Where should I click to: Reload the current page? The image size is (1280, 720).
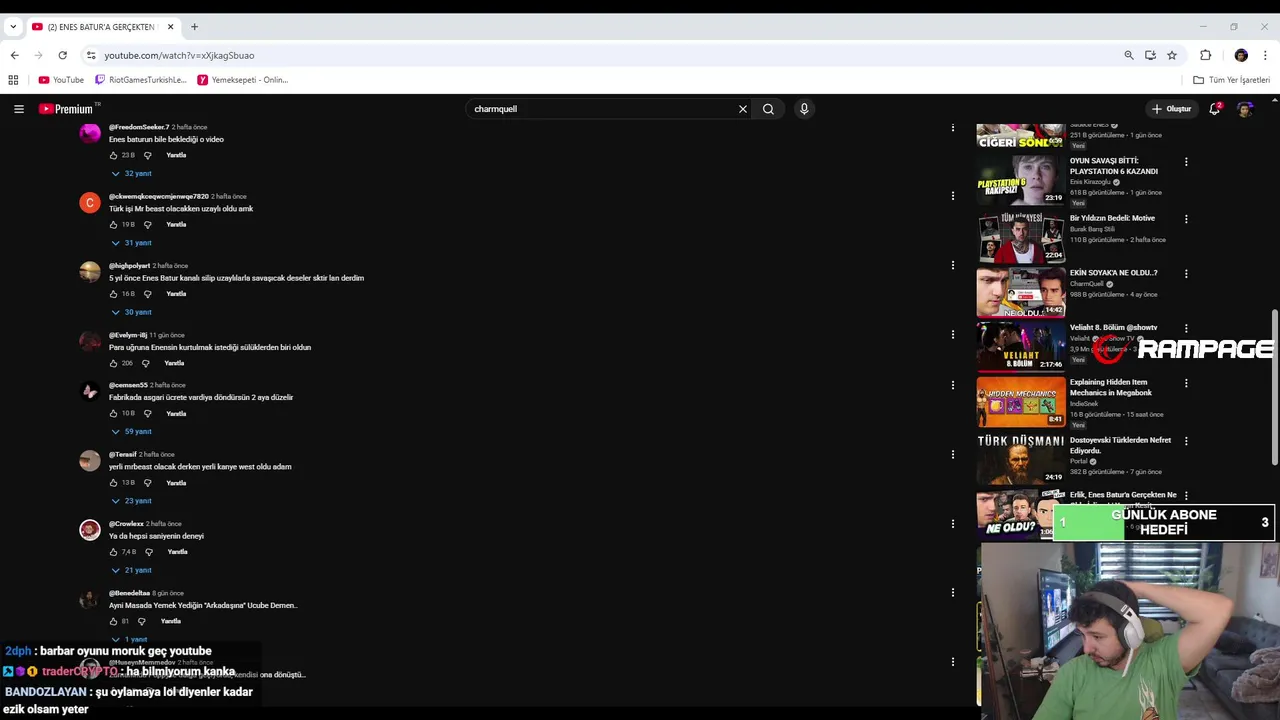tap(62, 55)
